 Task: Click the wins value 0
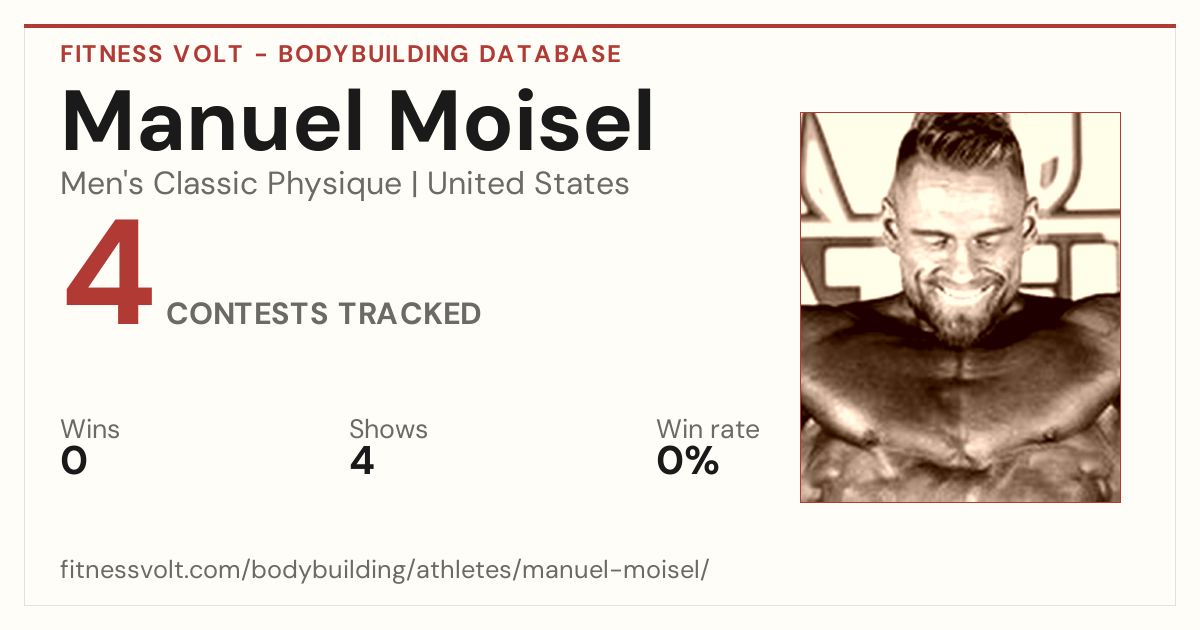coord(74,461)
